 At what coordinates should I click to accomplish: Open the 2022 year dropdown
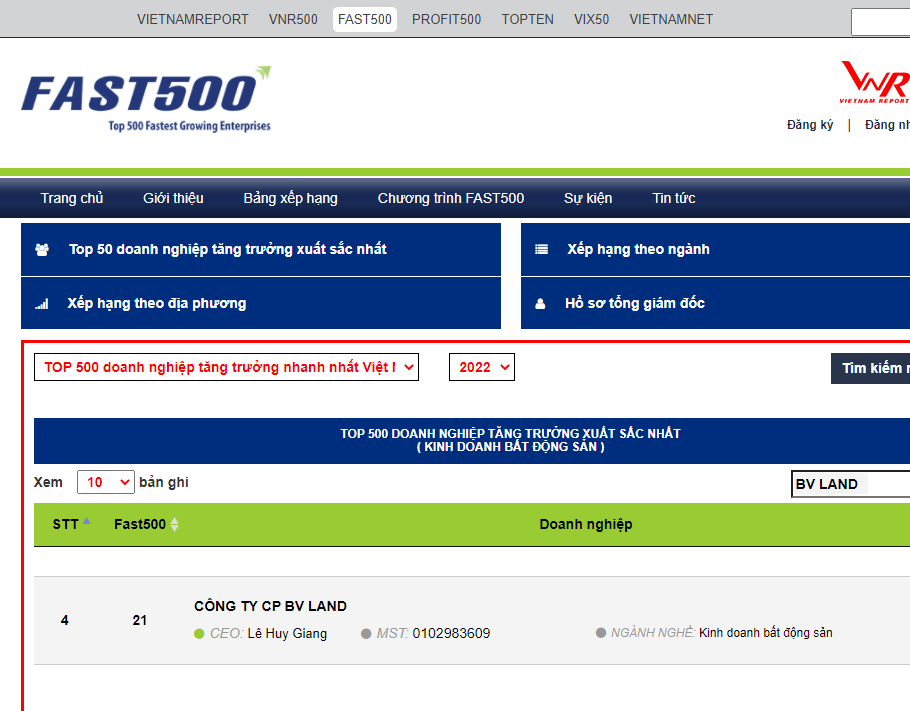click(x=481, y=367)
